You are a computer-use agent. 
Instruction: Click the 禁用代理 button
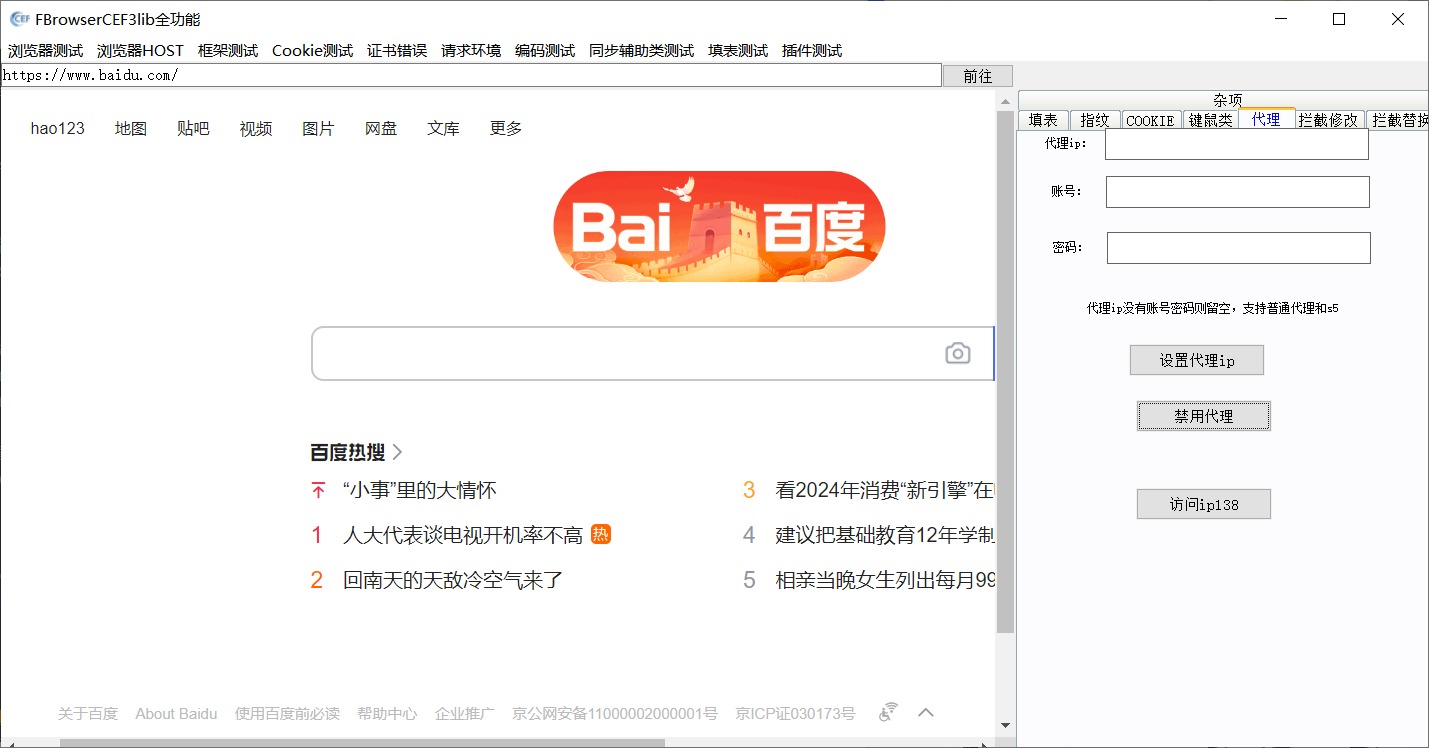[x=1204, y=416]
